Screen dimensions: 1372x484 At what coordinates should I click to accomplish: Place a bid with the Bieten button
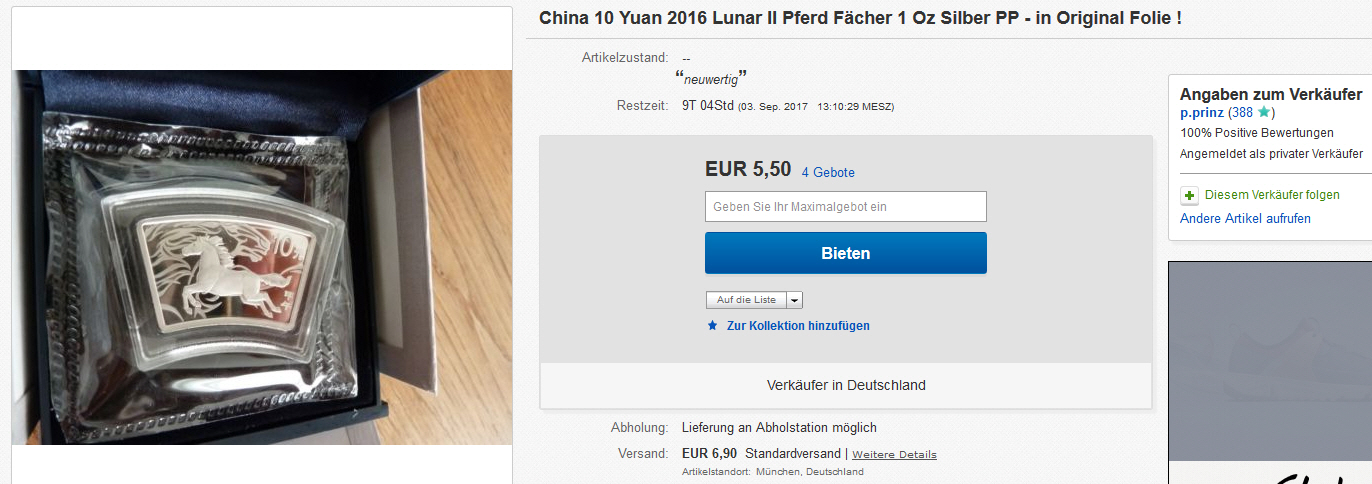(846, 253)
